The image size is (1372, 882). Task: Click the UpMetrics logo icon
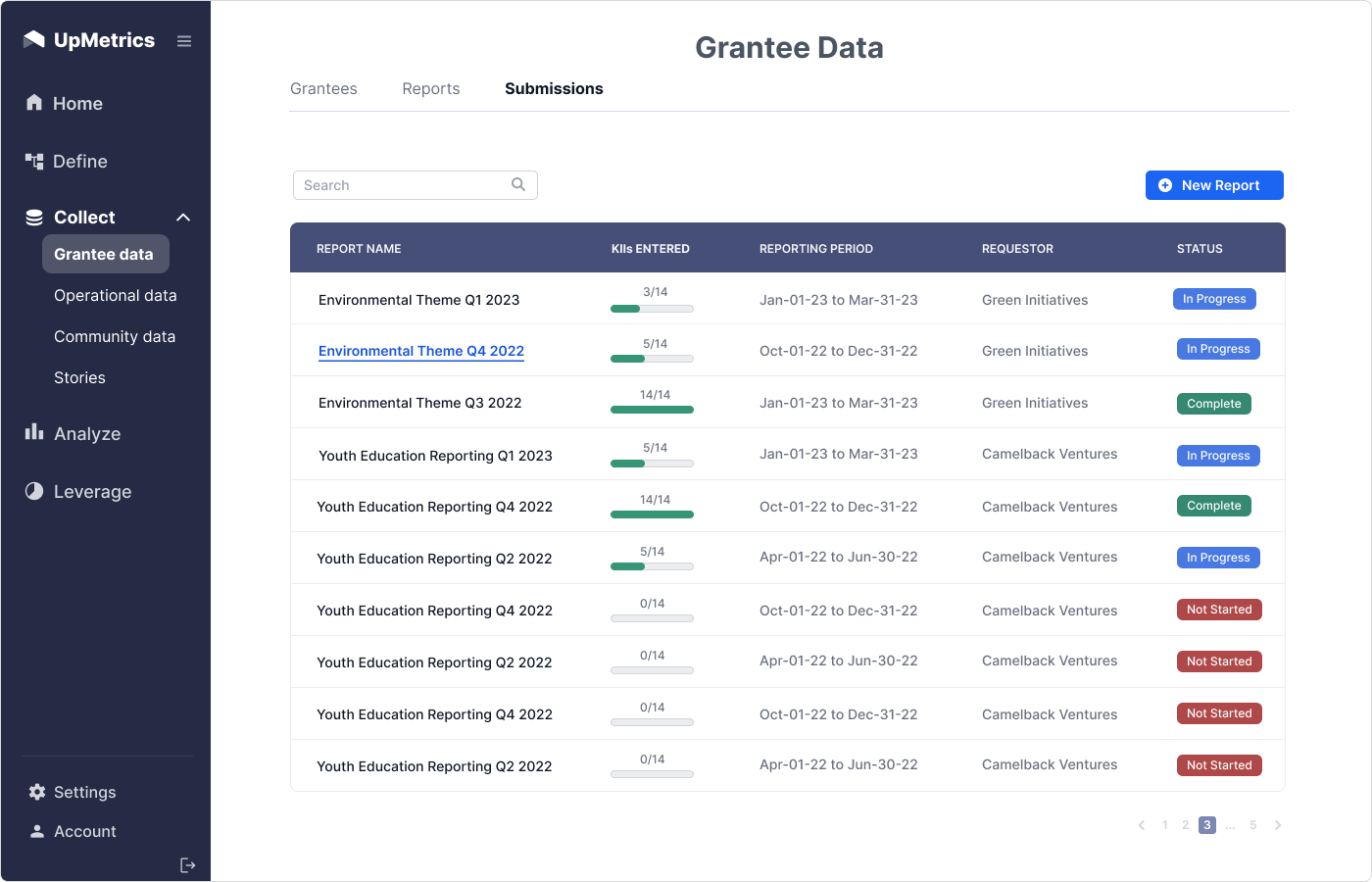[x=34, y=40]
